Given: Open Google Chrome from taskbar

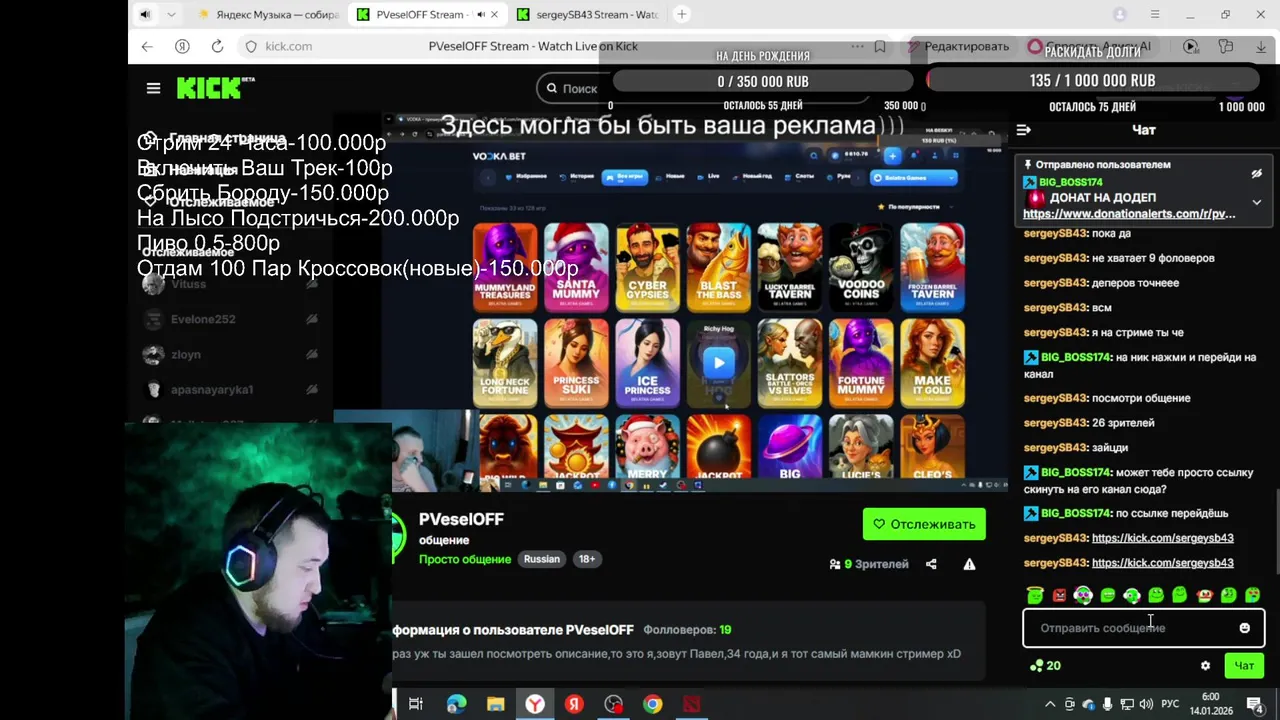Looking at the screenshot, I should click(652, 704).
